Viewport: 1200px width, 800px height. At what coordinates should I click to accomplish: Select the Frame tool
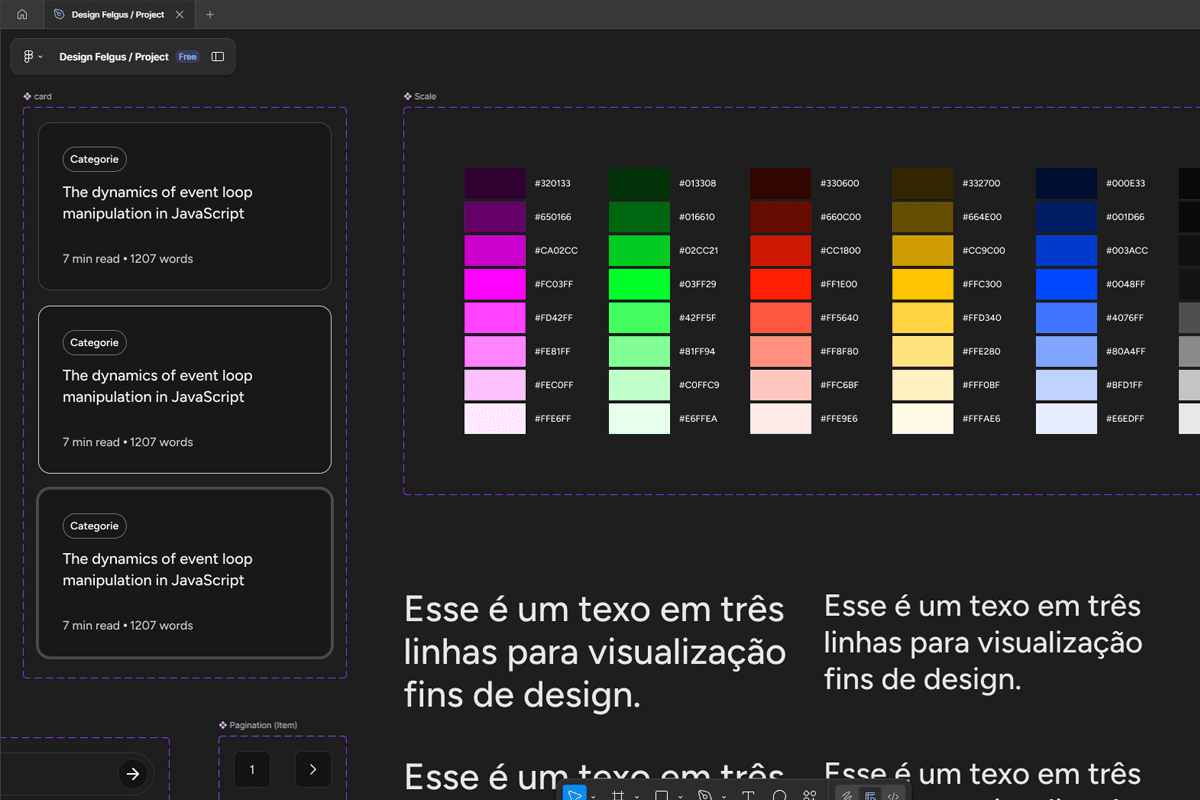coord(618,796)
